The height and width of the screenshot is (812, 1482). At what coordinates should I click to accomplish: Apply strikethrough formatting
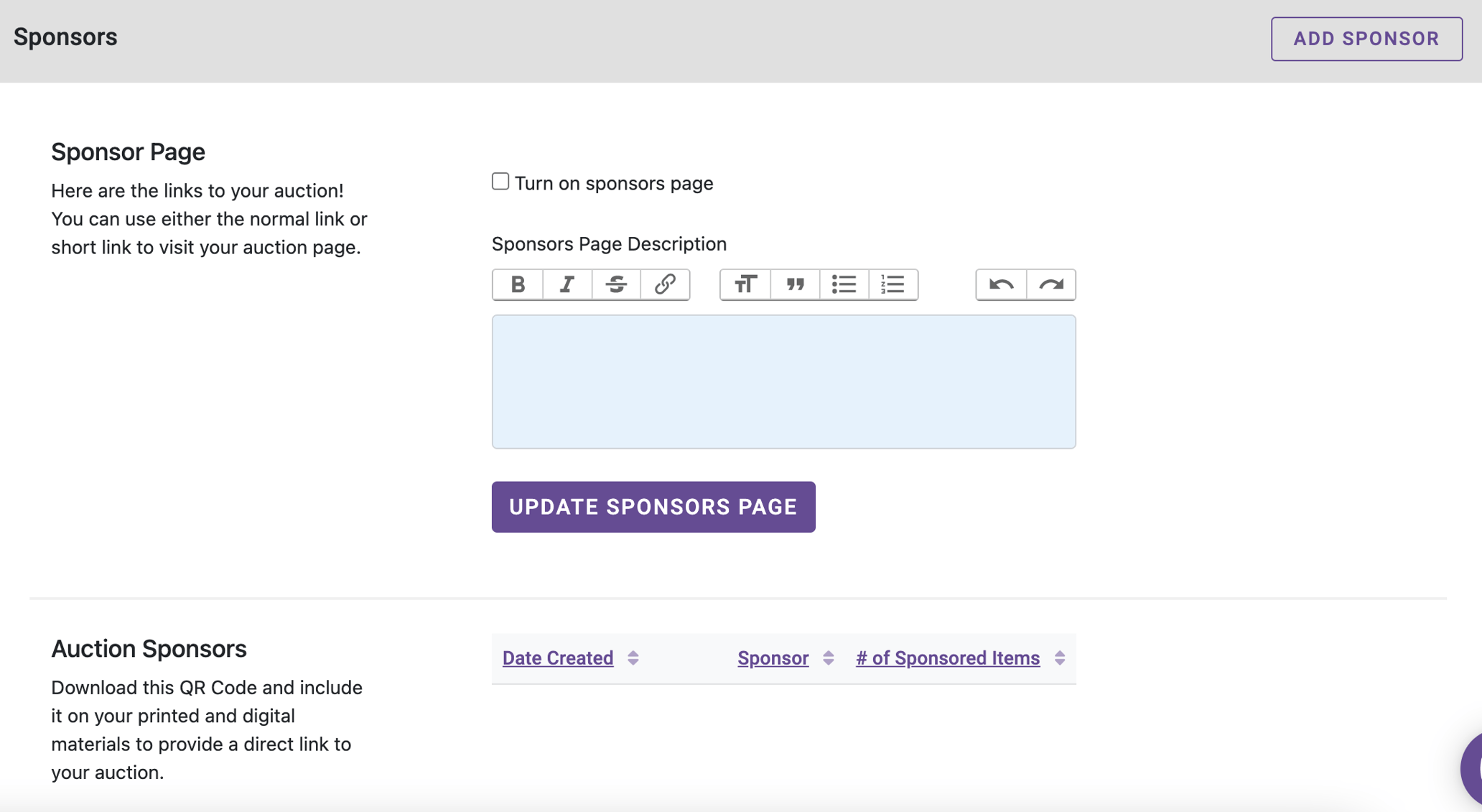615,284
